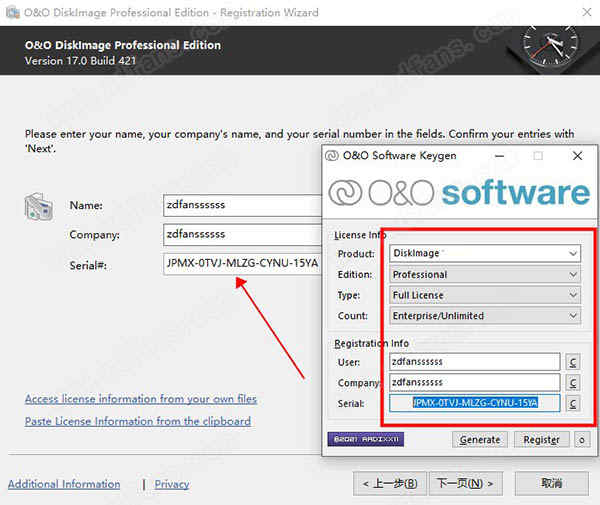Click the keygen Serial field with highlighted key

[x=474, y=403]
